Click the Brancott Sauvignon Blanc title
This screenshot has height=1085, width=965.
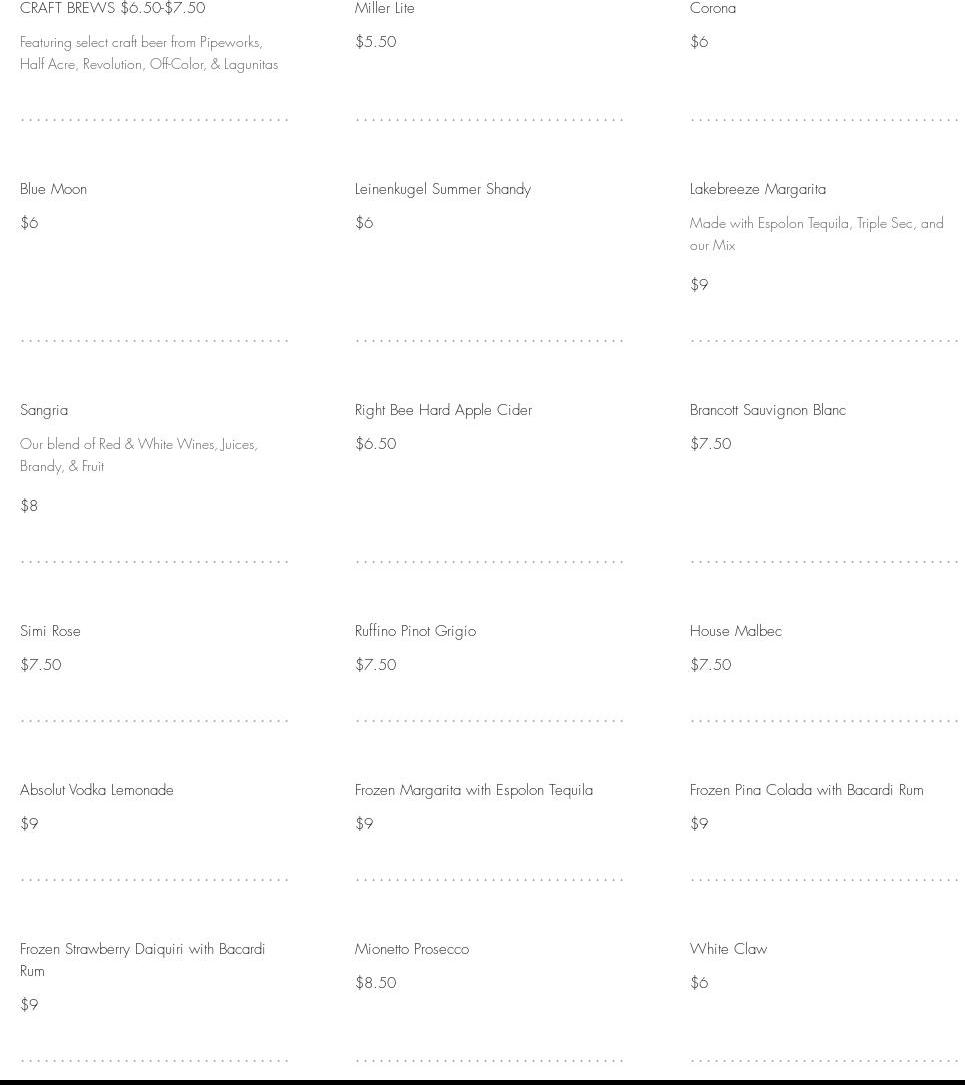coord(768,410)
